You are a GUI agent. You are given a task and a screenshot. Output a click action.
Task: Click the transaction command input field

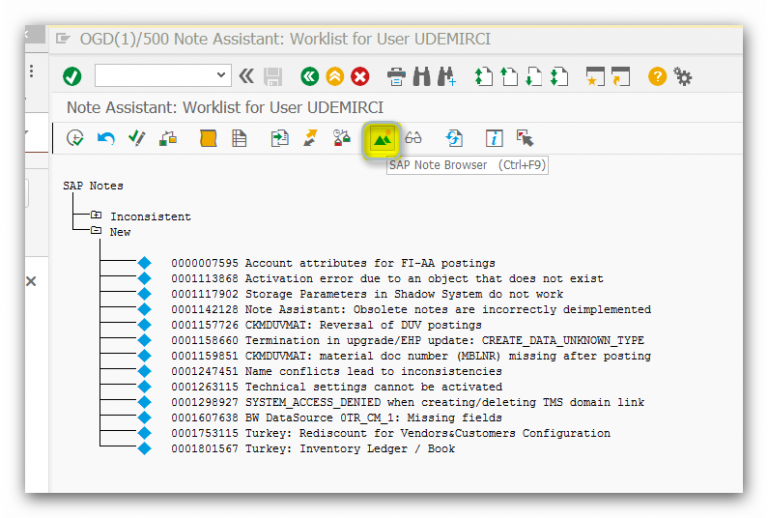(155, 77)
